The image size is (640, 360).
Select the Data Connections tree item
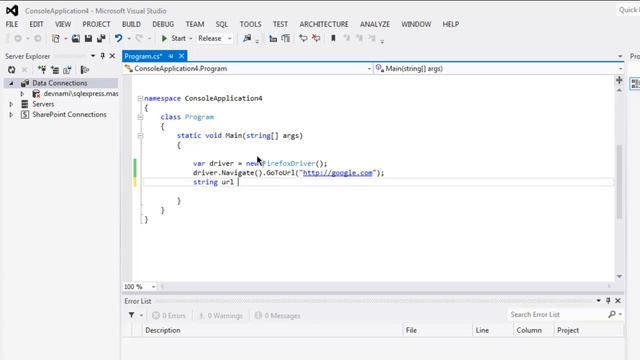(x=60, y=83)
